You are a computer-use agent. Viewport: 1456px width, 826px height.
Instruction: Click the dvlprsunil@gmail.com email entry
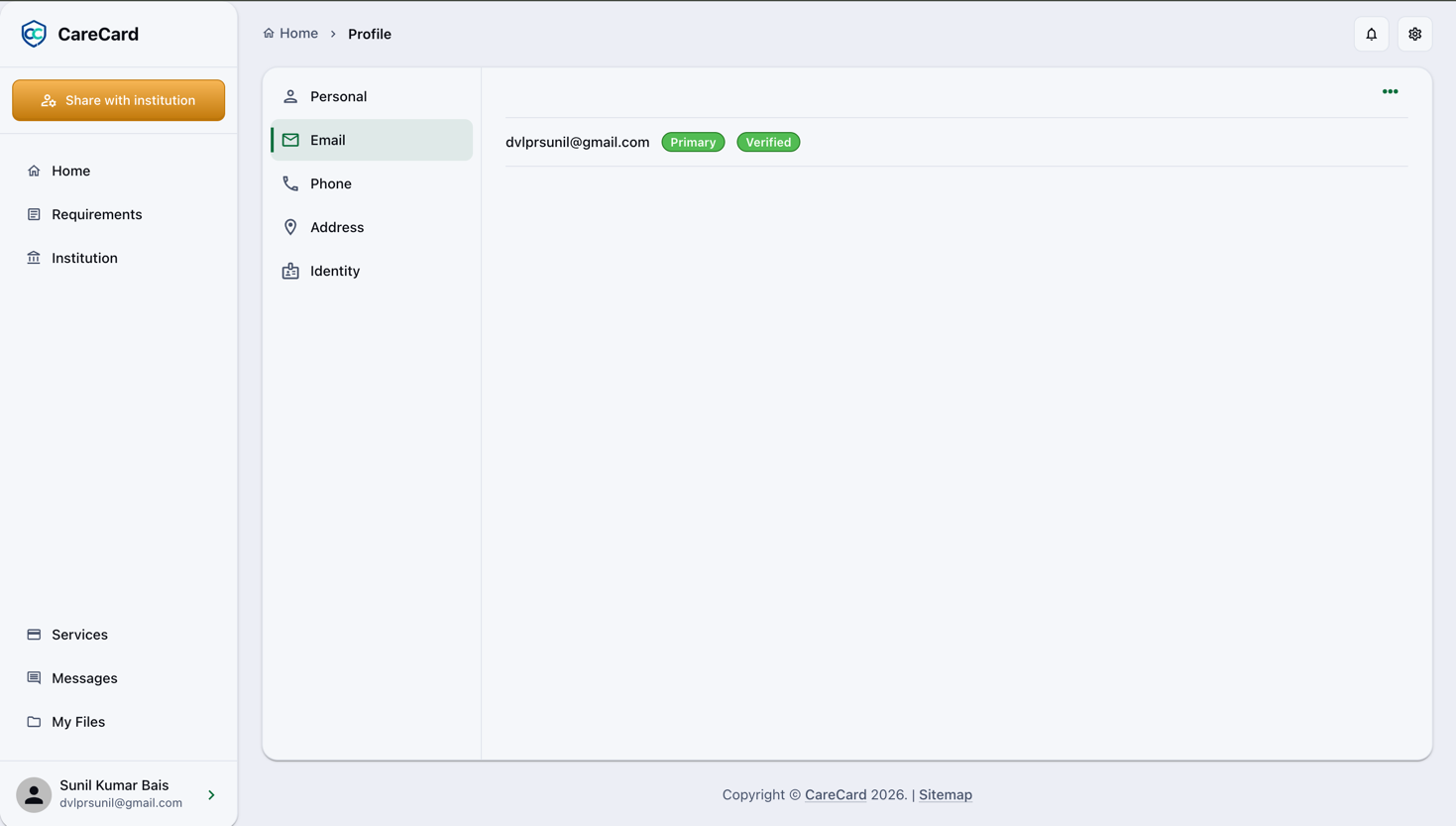pyautogui.click(x=578, y=142)
